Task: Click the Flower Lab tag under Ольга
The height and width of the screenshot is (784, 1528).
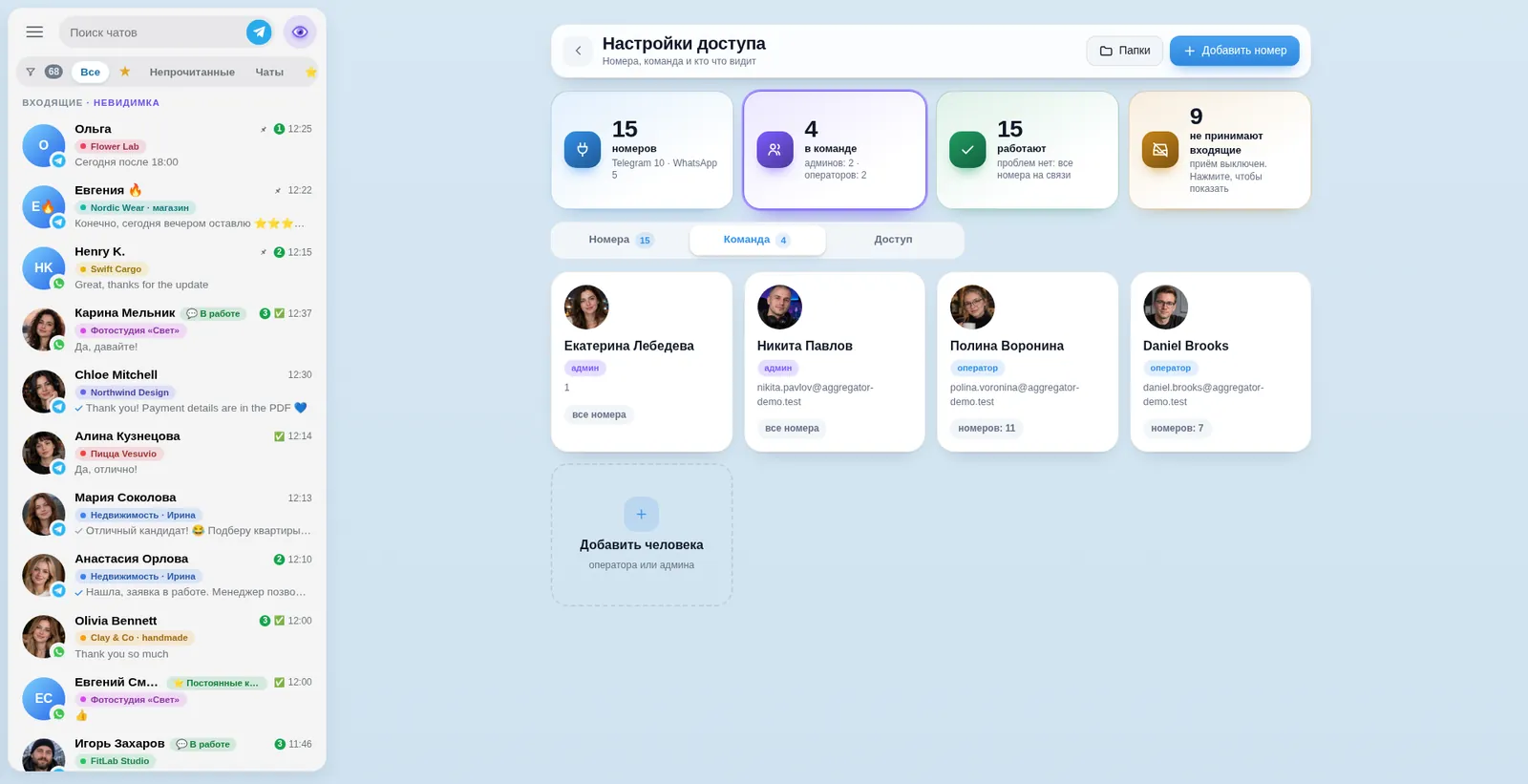Action: tap(110, 147)
